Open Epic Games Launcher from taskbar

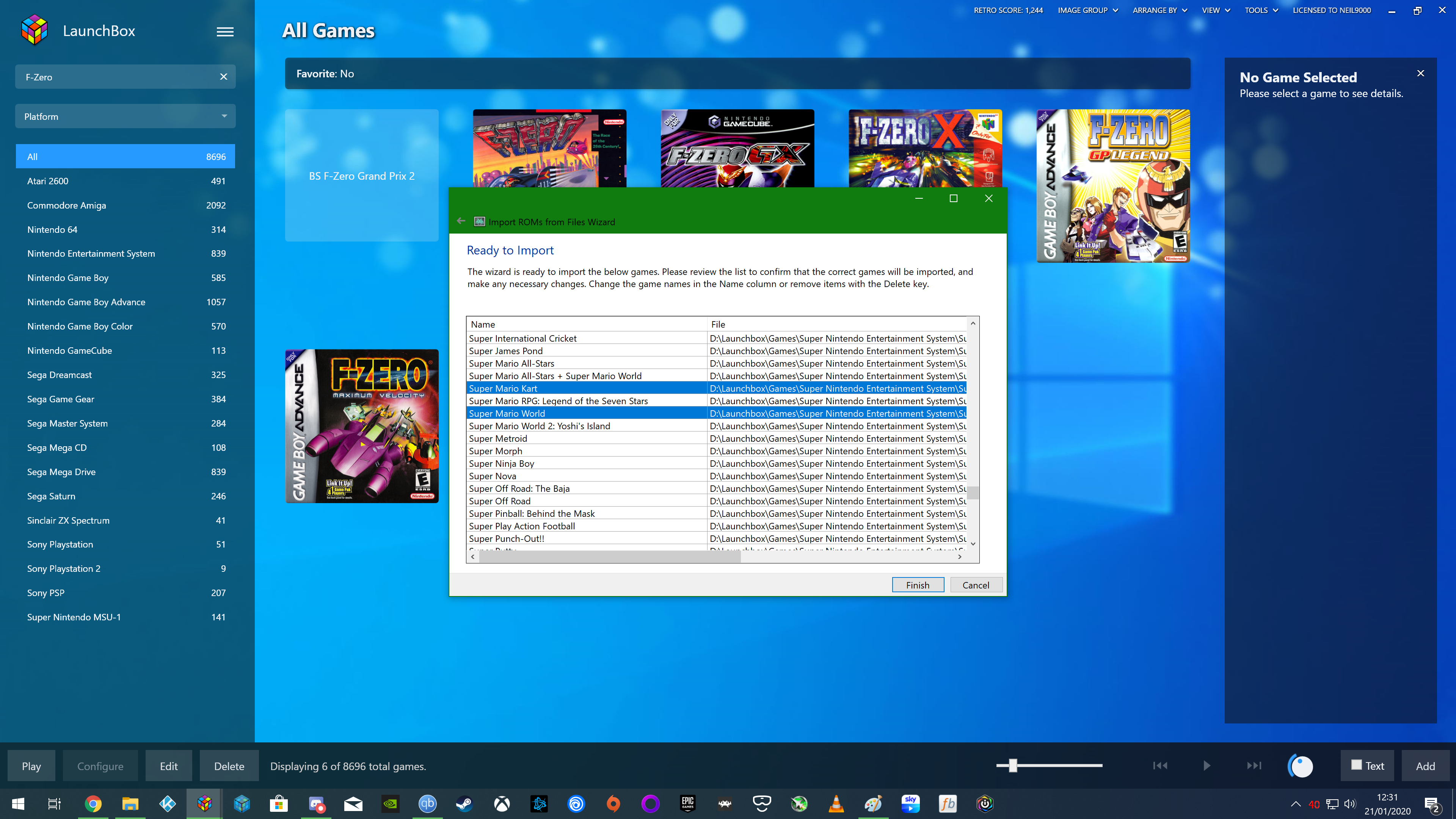(x=687, y=803)
